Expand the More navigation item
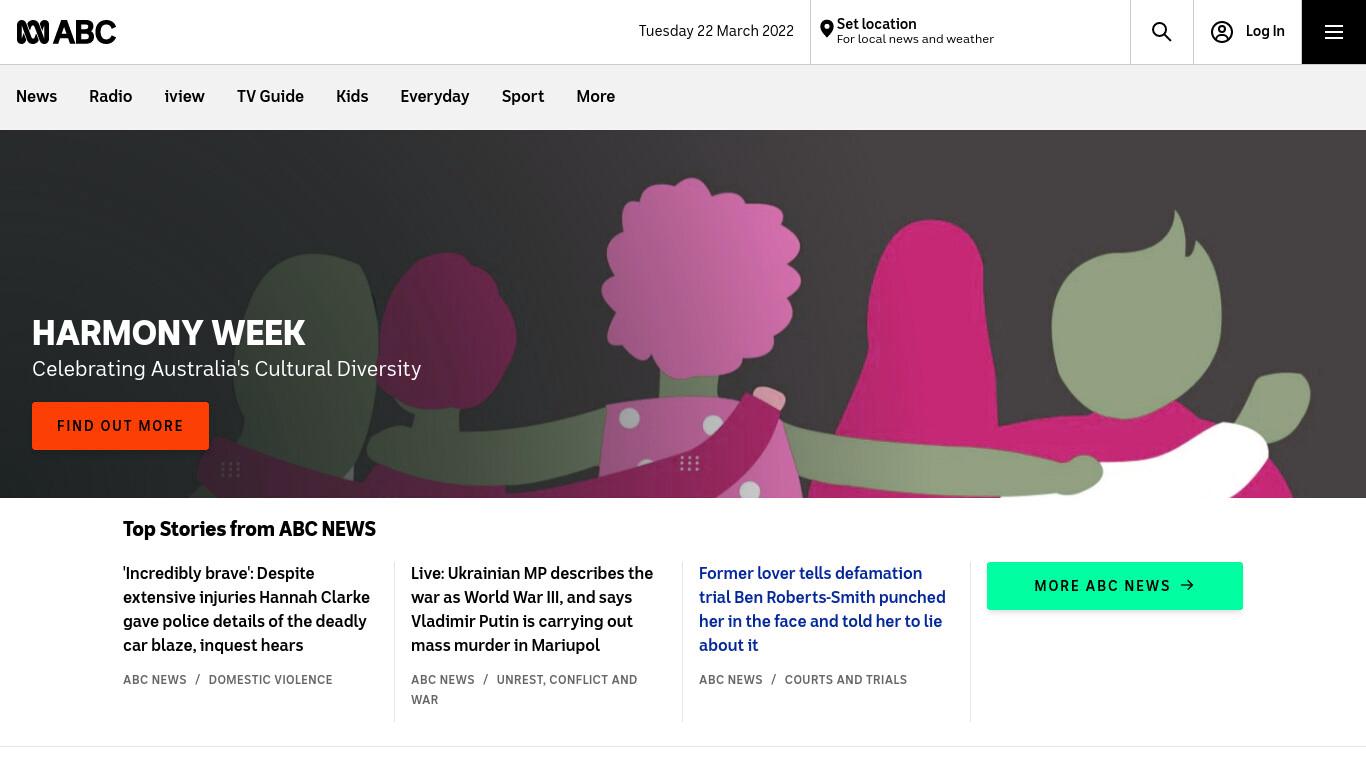1366x768 pixels. (x=595, y=97)
